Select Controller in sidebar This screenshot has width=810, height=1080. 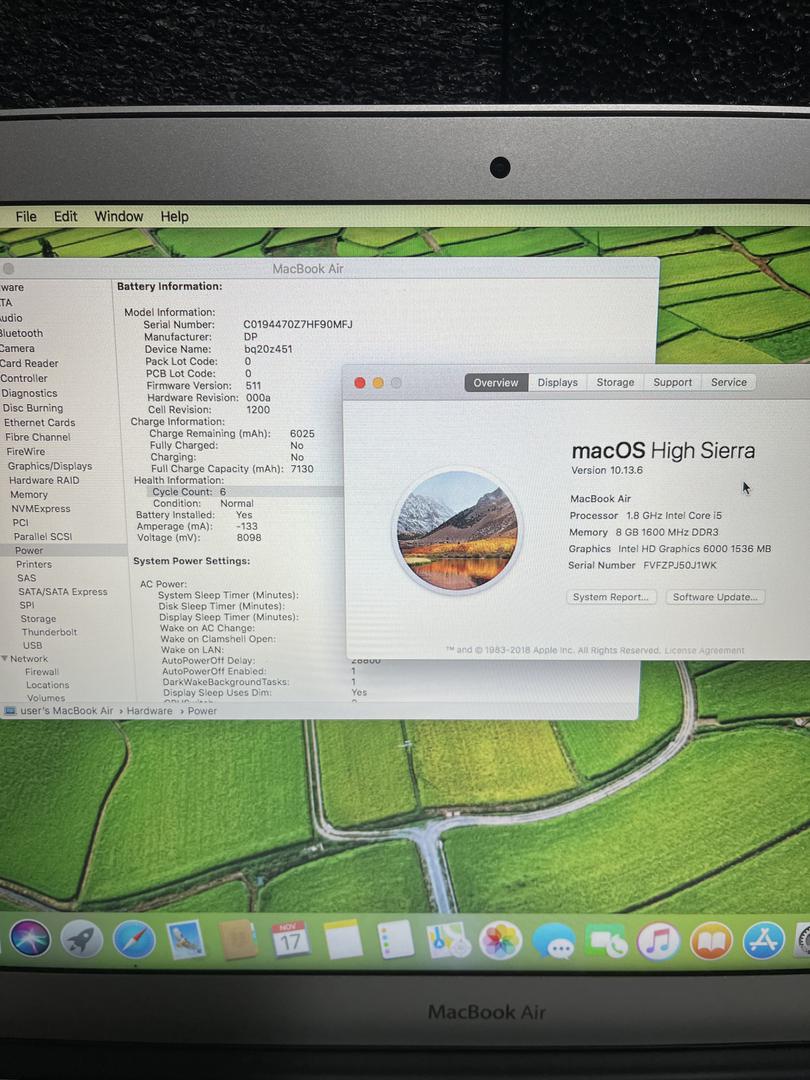click(24, 378)
